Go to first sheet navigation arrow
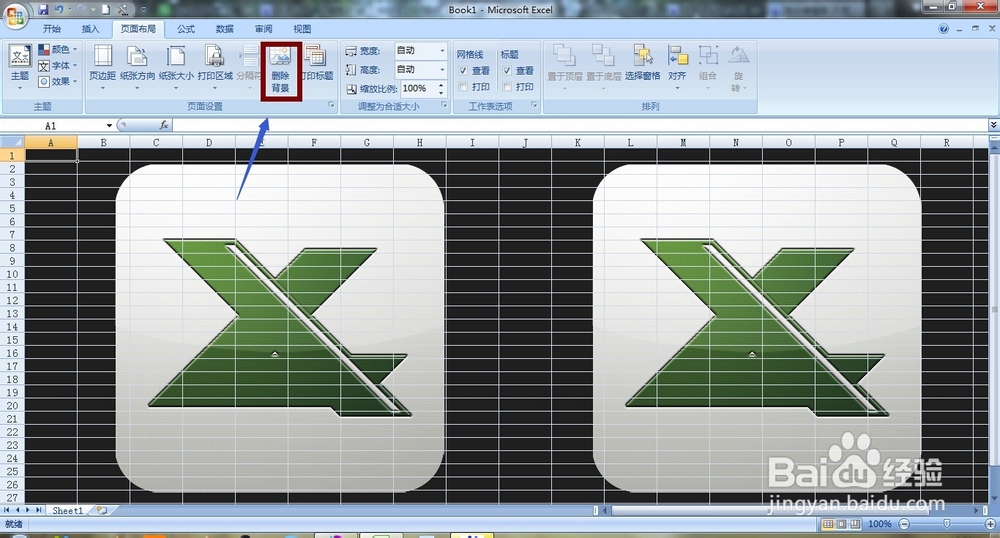The width and height of the screenshot is (1000, 538). click(6, 510)
